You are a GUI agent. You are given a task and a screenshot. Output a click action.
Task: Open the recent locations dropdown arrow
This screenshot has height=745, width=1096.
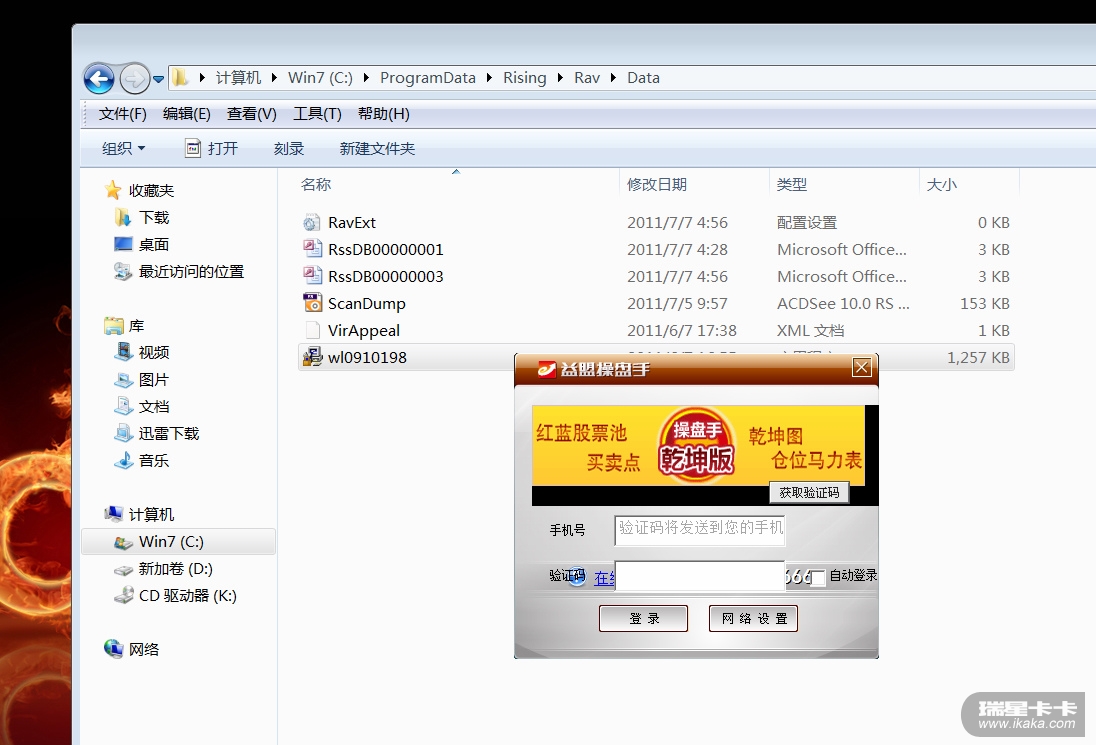pyautogui.click(x=159, y=79)
